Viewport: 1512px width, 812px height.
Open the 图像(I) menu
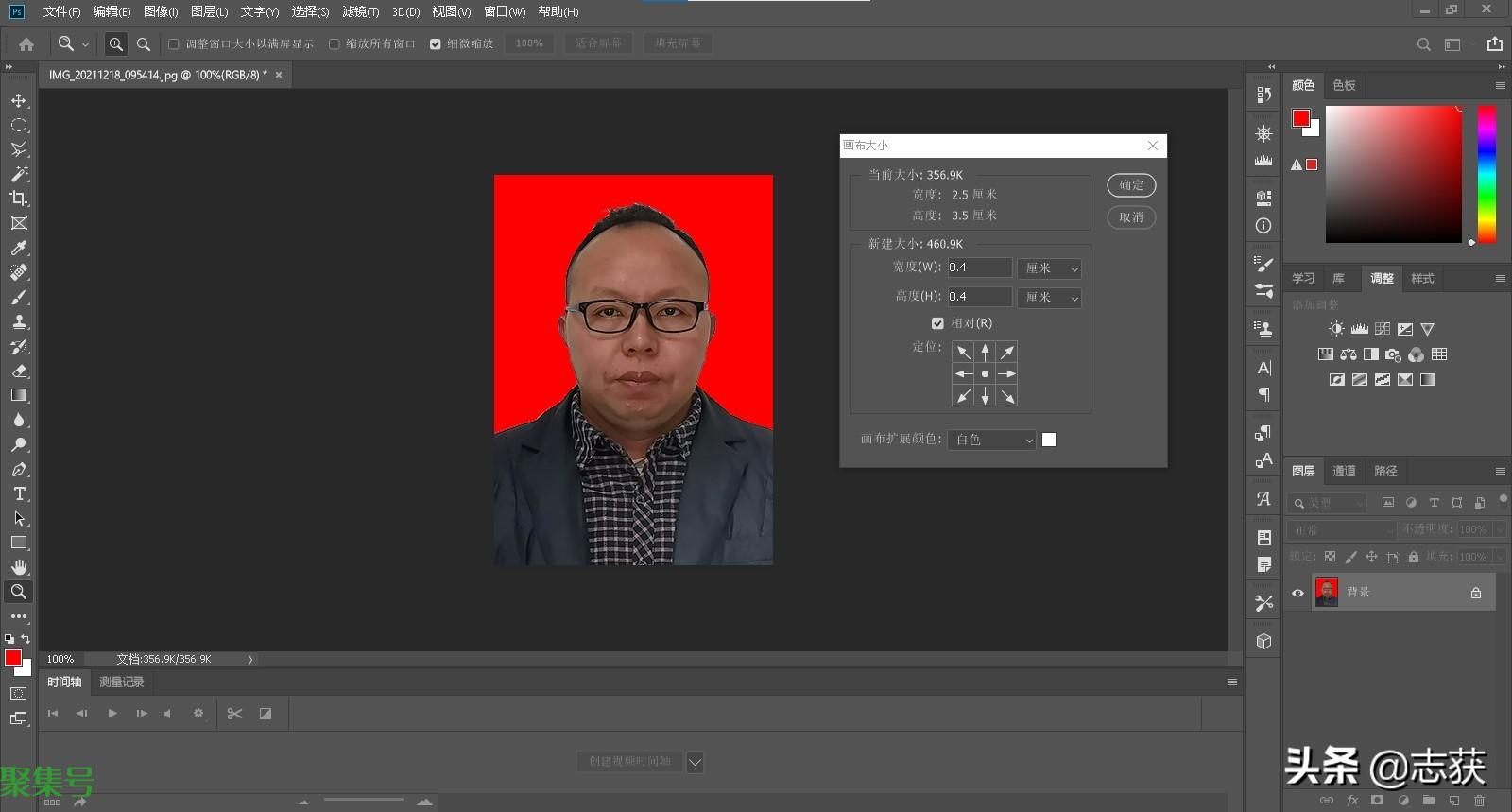(161, 11)
